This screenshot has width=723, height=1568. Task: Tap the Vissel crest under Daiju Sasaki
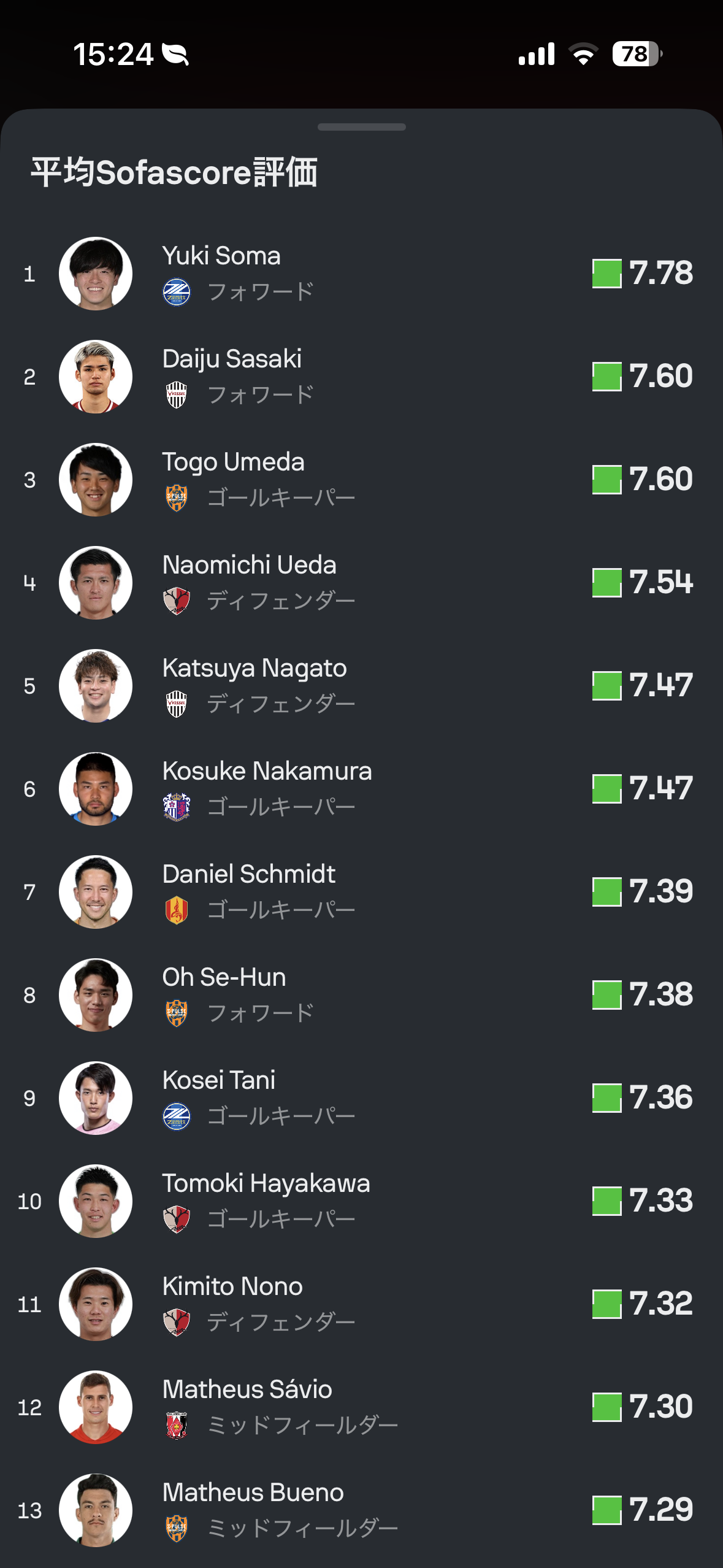[x=177, y=395]
